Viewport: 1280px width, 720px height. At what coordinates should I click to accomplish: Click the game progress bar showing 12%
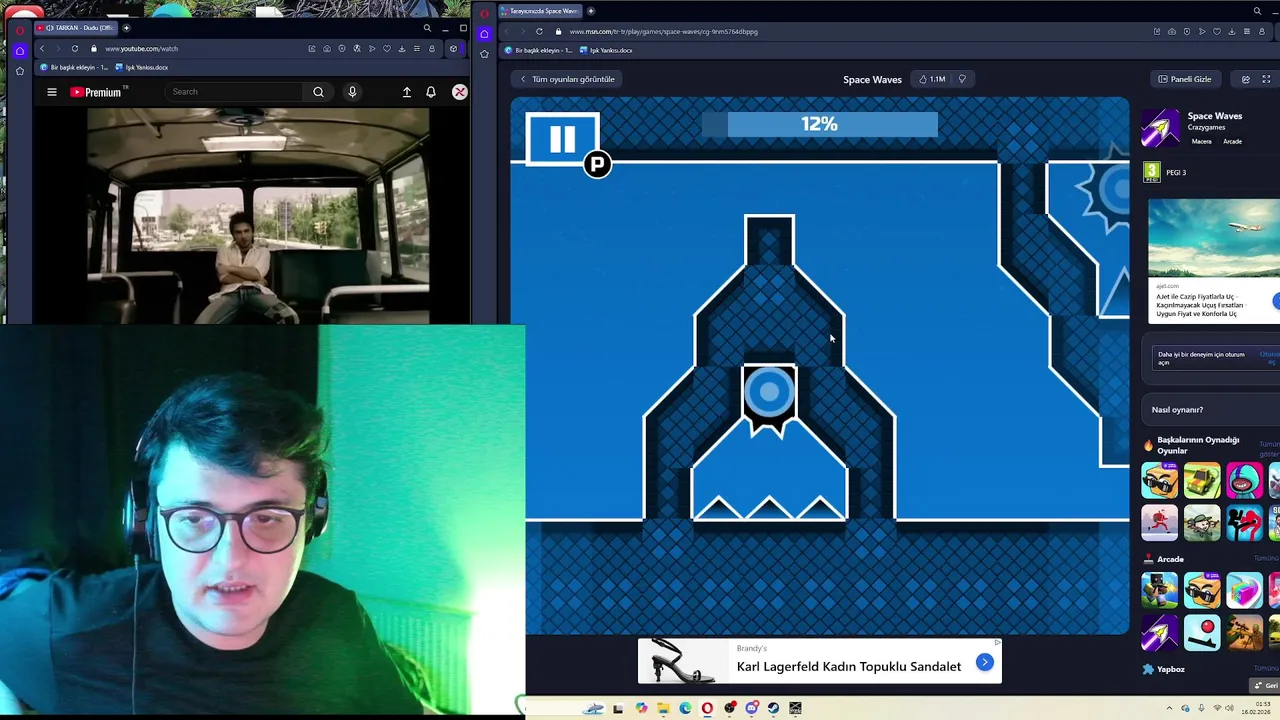(819, 124)
